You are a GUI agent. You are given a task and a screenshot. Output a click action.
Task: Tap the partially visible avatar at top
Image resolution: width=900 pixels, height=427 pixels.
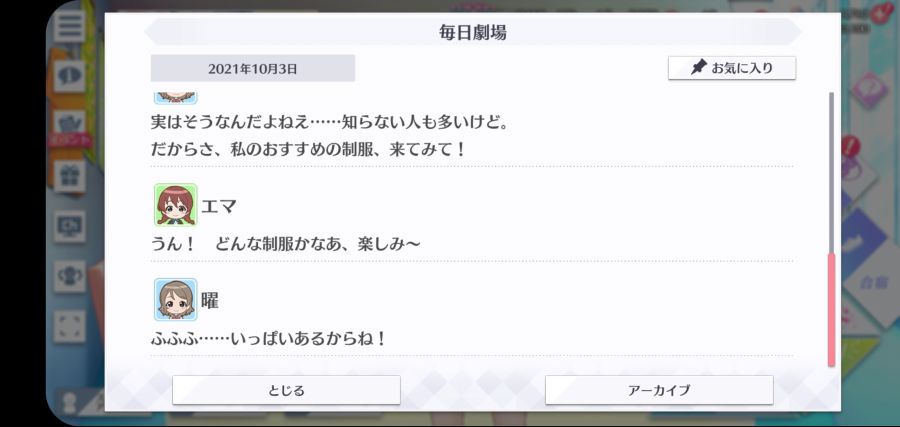[176, 98]
